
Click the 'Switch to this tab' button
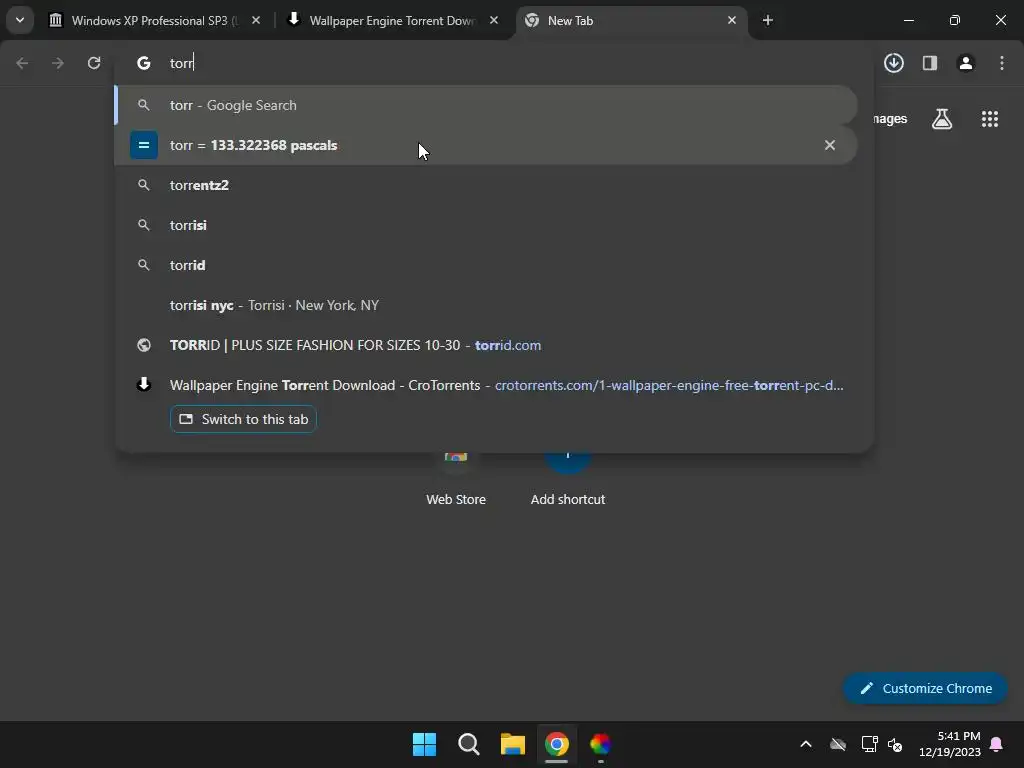[243, 419]
